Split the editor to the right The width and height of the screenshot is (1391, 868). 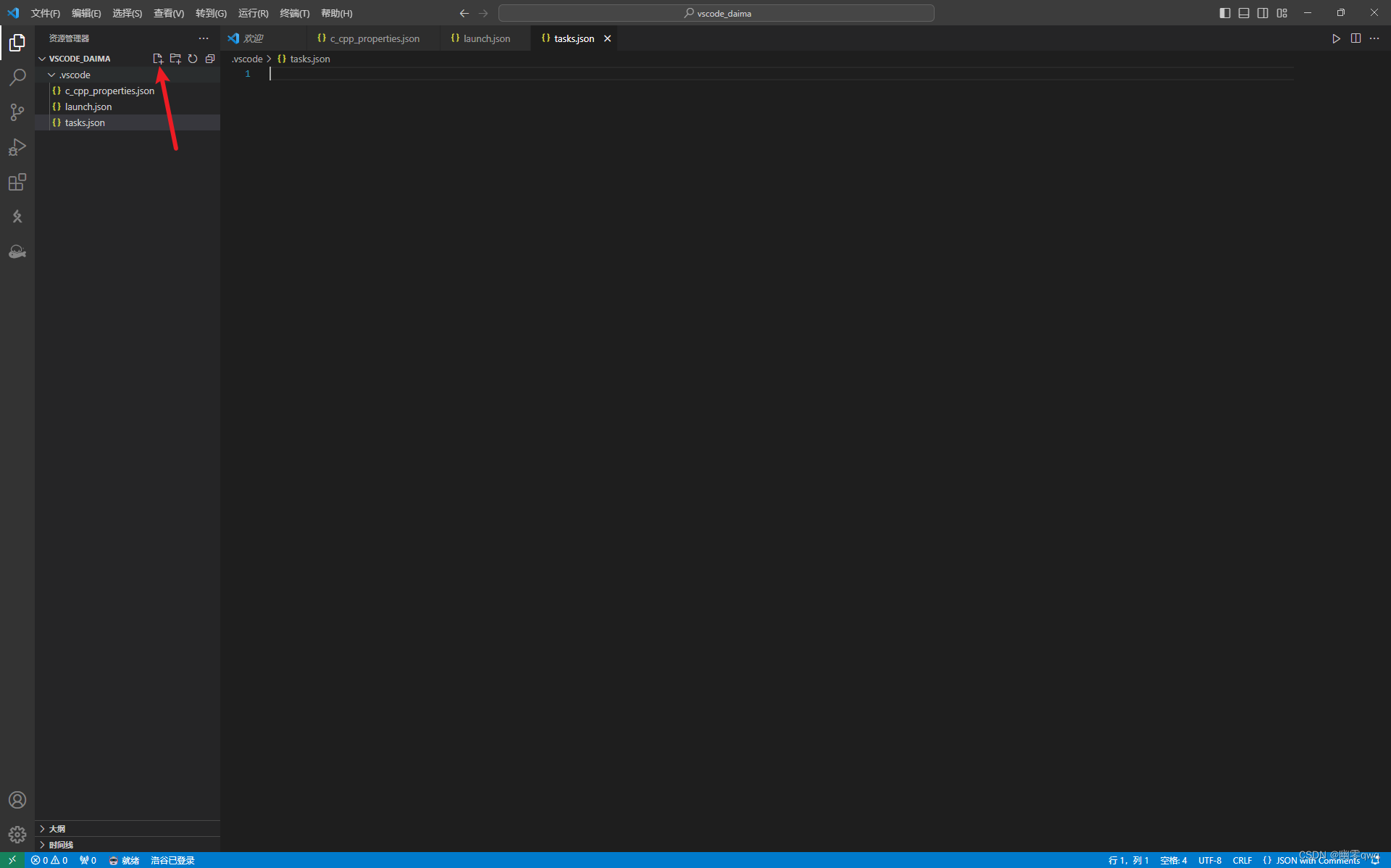[x=1356, y=38]
